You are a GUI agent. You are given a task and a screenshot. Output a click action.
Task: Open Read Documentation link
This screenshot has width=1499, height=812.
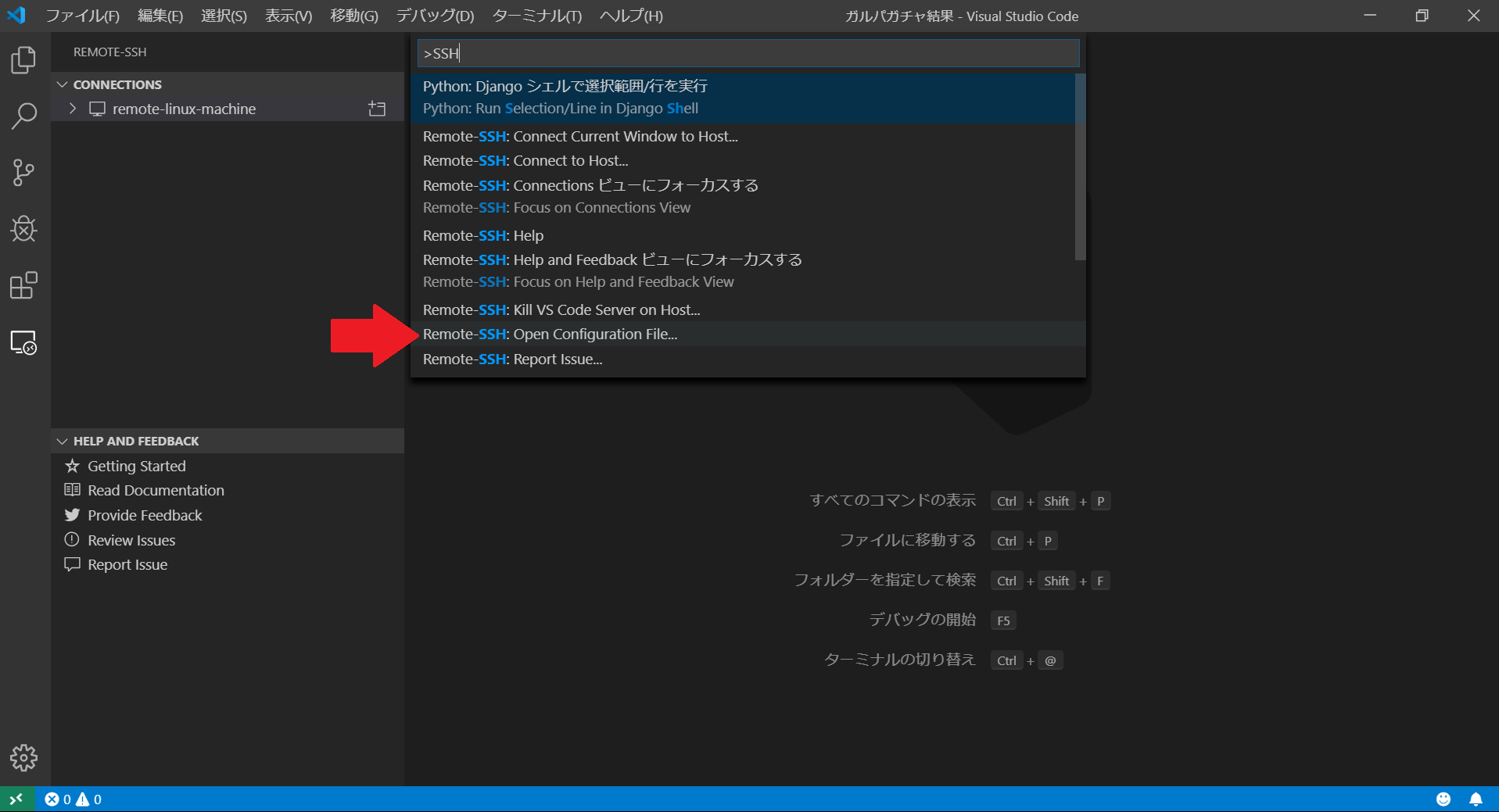(x=156, y=490)
